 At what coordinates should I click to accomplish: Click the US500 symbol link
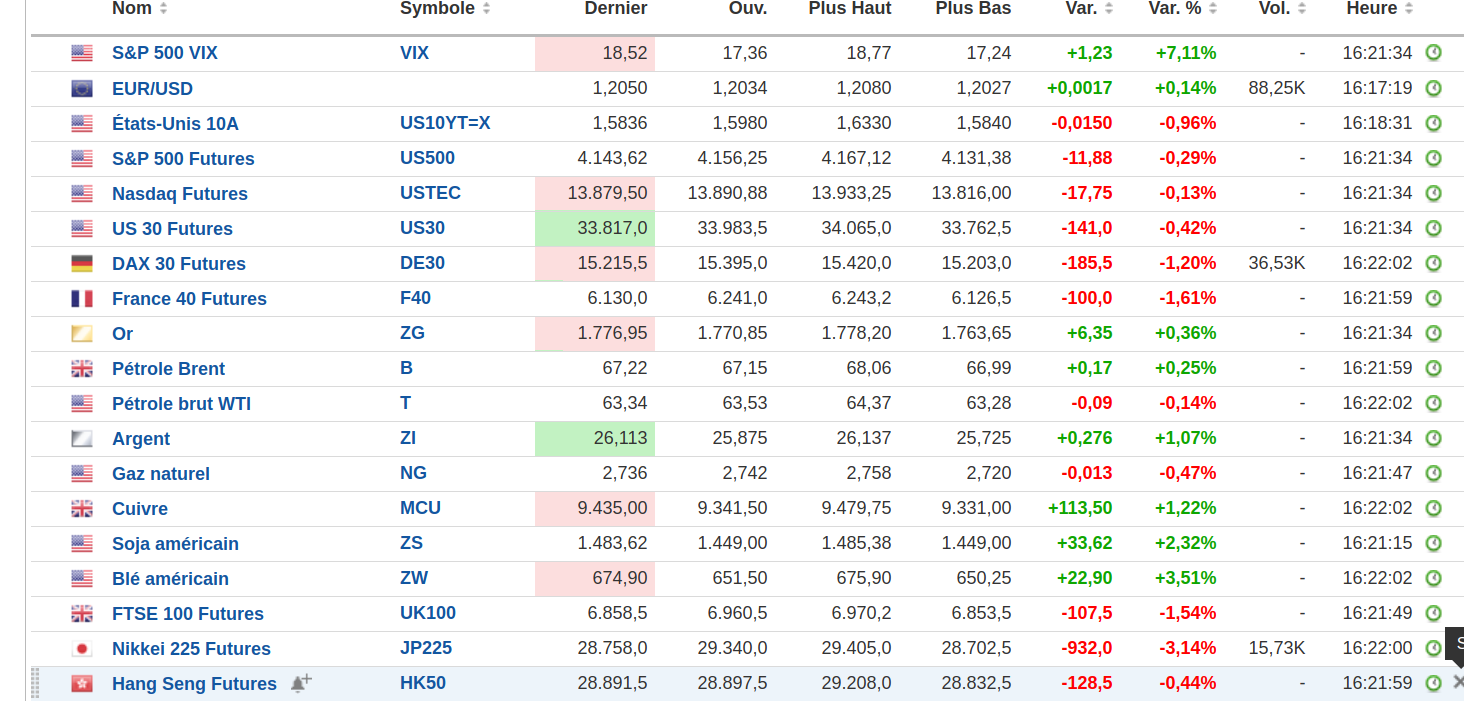427,158
